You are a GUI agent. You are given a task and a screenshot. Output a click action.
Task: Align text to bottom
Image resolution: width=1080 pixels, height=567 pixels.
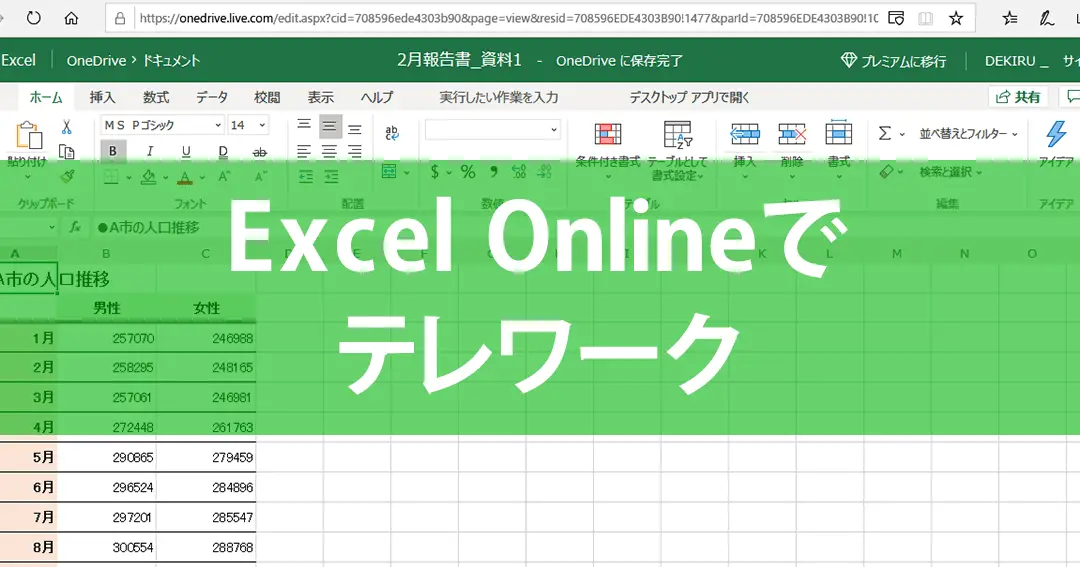355,128
